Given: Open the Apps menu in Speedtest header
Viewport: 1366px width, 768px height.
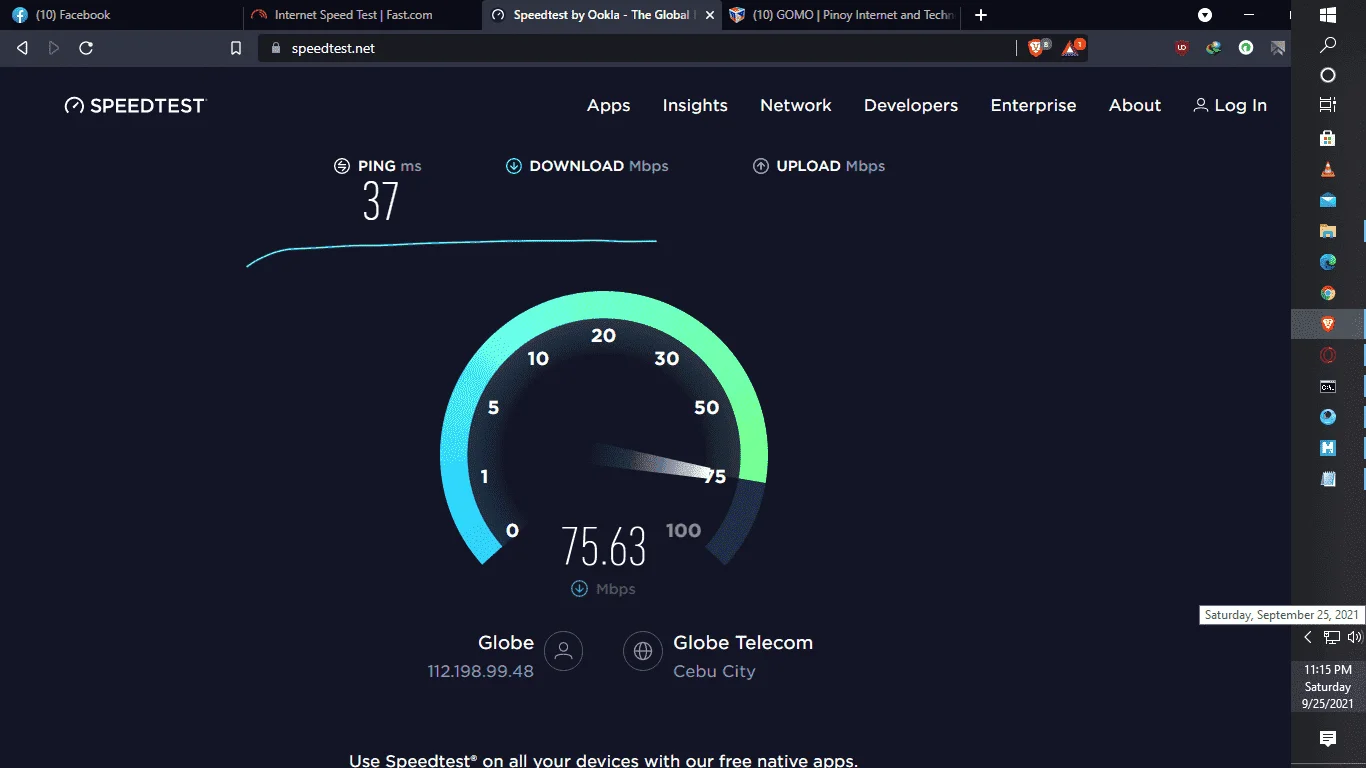Looking at the screenshot, I should [x=608, y=105].
